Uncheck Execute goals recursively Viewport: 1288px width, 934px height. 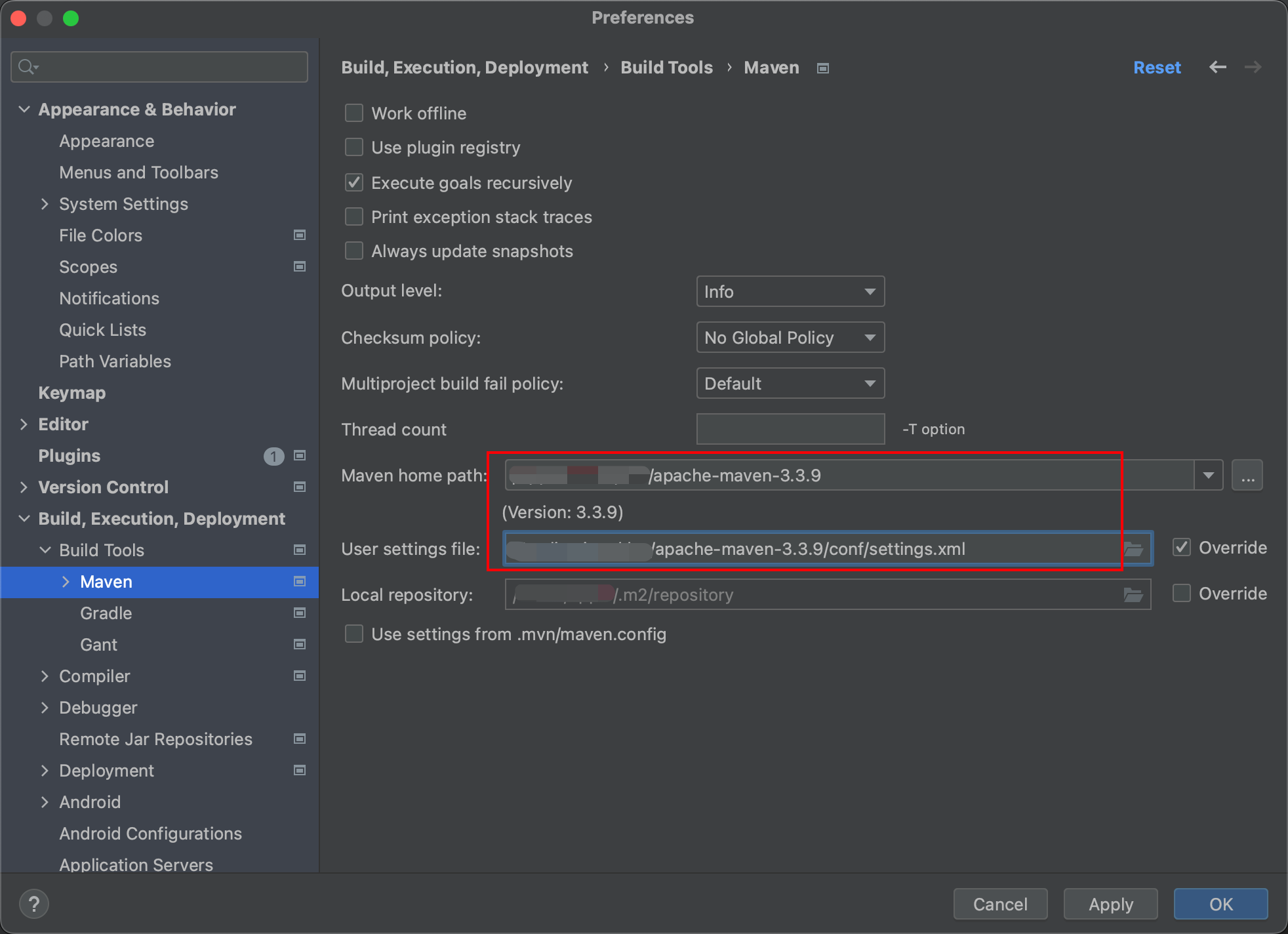point(354,183)
